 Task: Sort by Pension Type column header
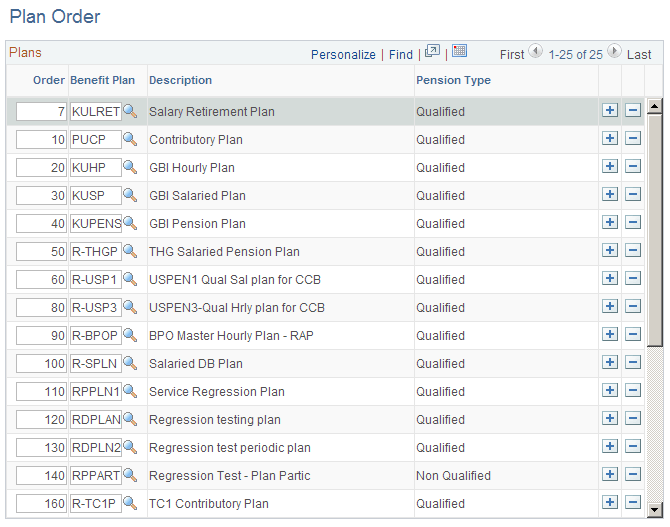point(453,80)
